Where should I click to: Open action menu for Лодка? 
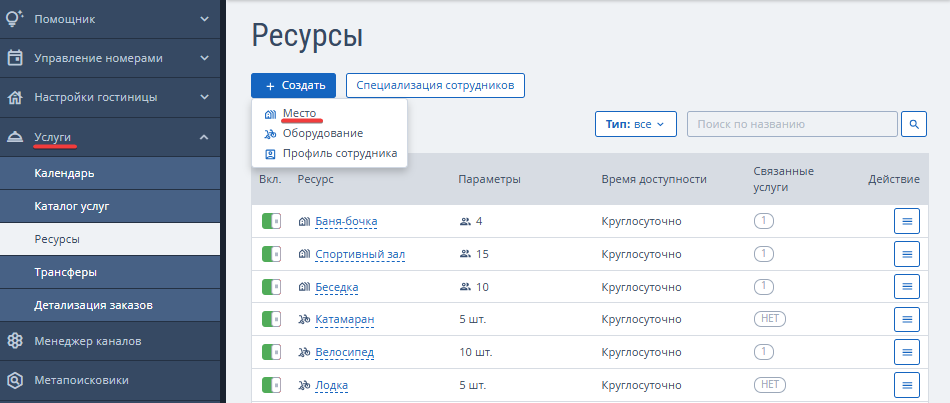[x=907, y=385]
